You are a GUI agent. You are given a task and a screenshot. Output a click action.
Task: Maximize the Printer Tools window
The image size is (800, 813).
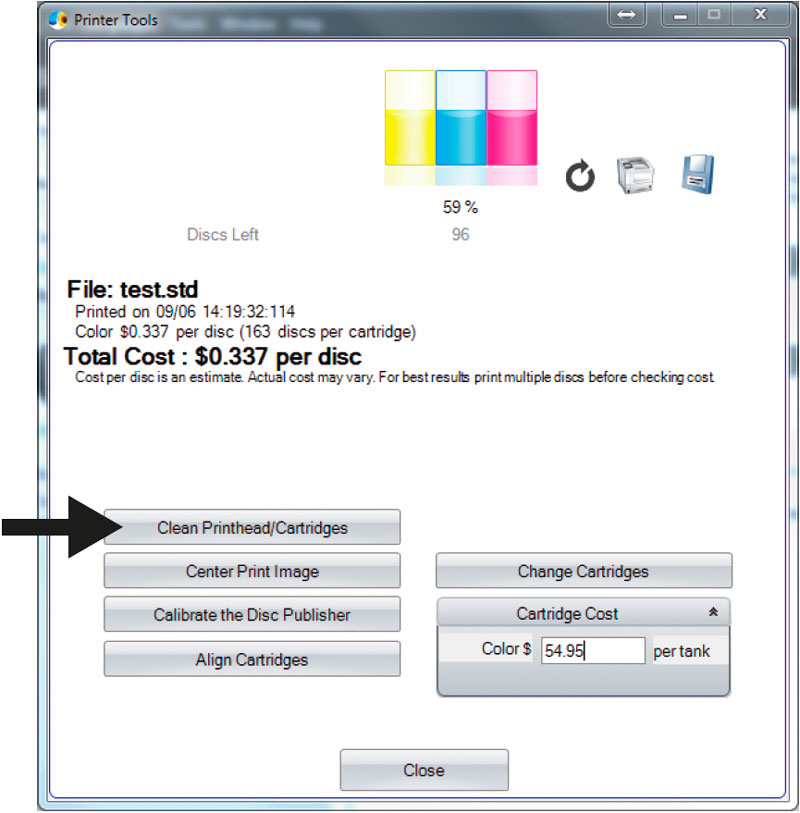point(714,15)
